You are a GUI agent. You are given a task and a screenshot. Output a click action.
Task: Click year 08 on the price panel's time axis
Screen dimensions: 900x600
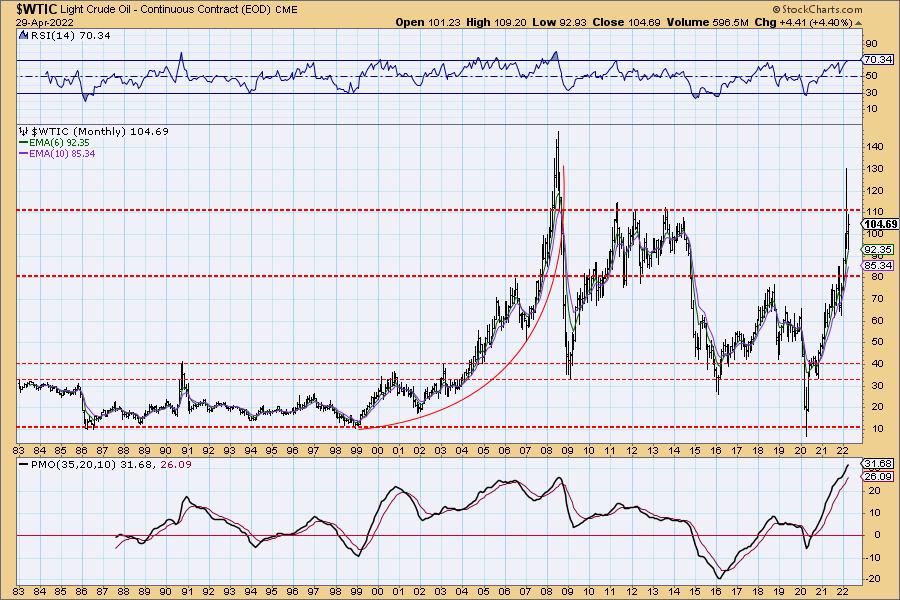pyautogui.click(x=546, y=451)
